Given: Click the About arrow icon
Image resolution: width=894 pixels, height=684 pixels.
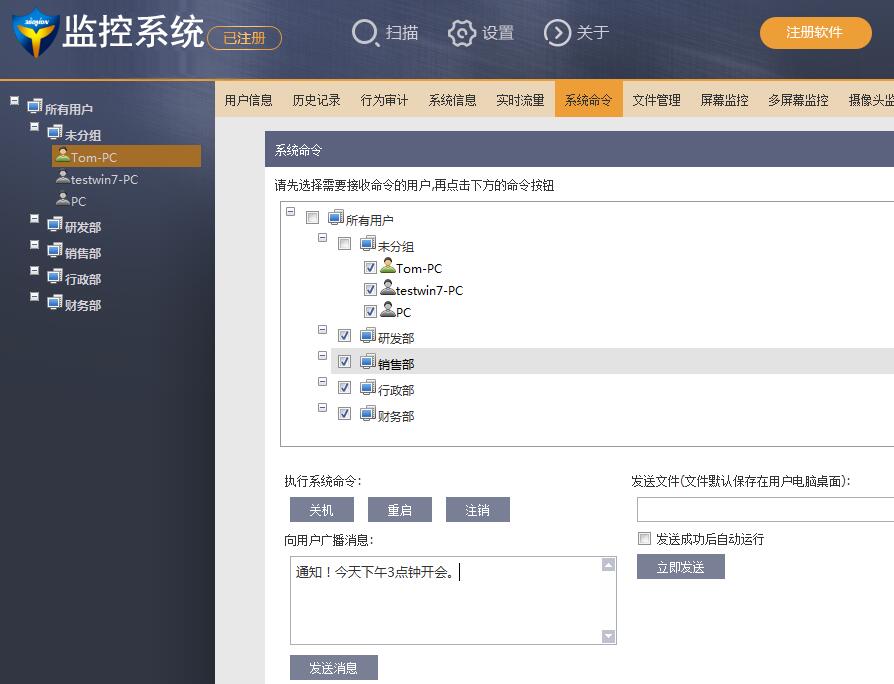Looking at the screenshot, I should click(556, 33).
